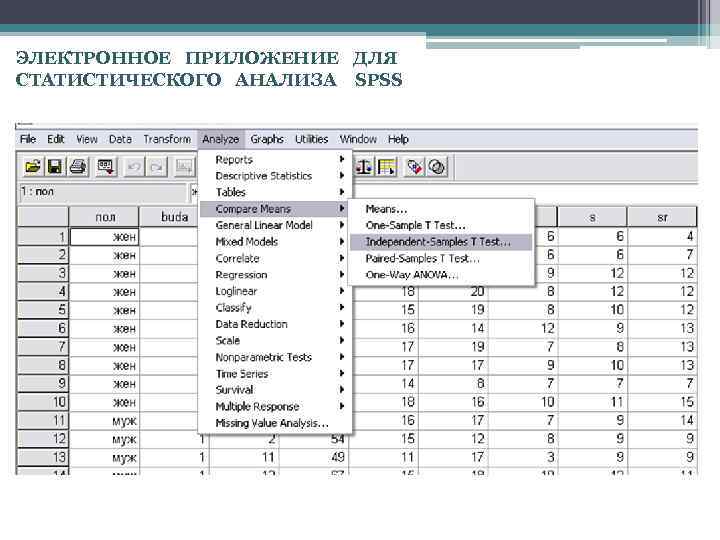Select the 's' column header
Image resolution: width=720 pixels, height=540 pixels.
point(592,217)
